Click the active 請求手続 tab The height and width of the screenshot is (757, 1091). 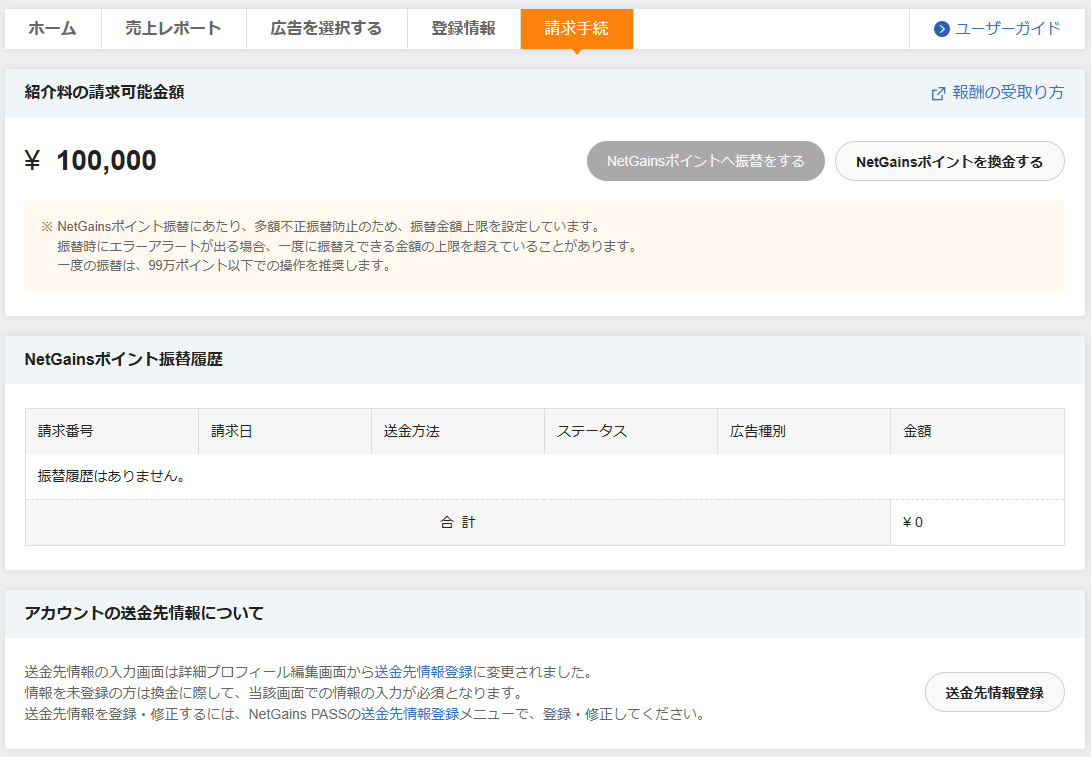point(576,29)
